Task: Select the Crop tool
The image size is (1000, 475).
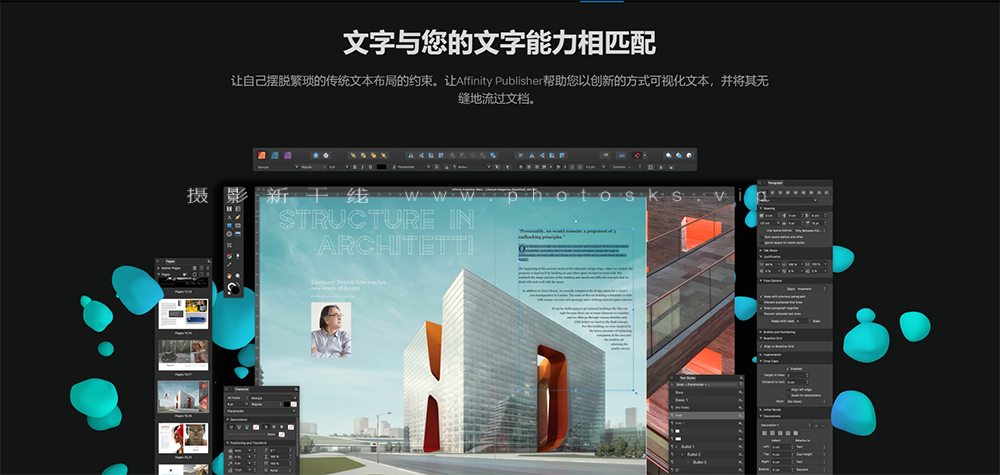Action: [x=229, y=245]
